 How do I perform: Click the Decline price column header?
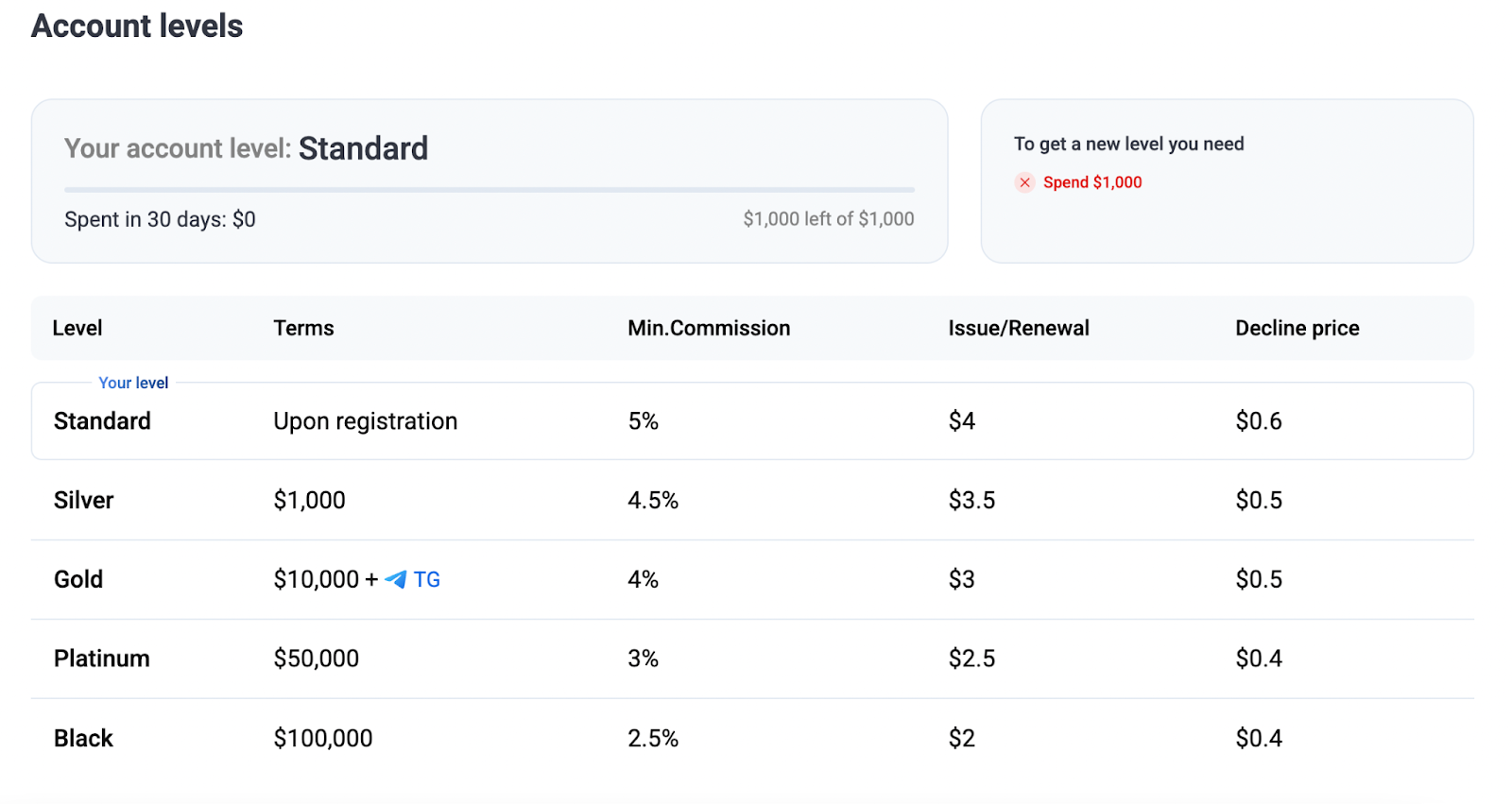pos(1297,328)
